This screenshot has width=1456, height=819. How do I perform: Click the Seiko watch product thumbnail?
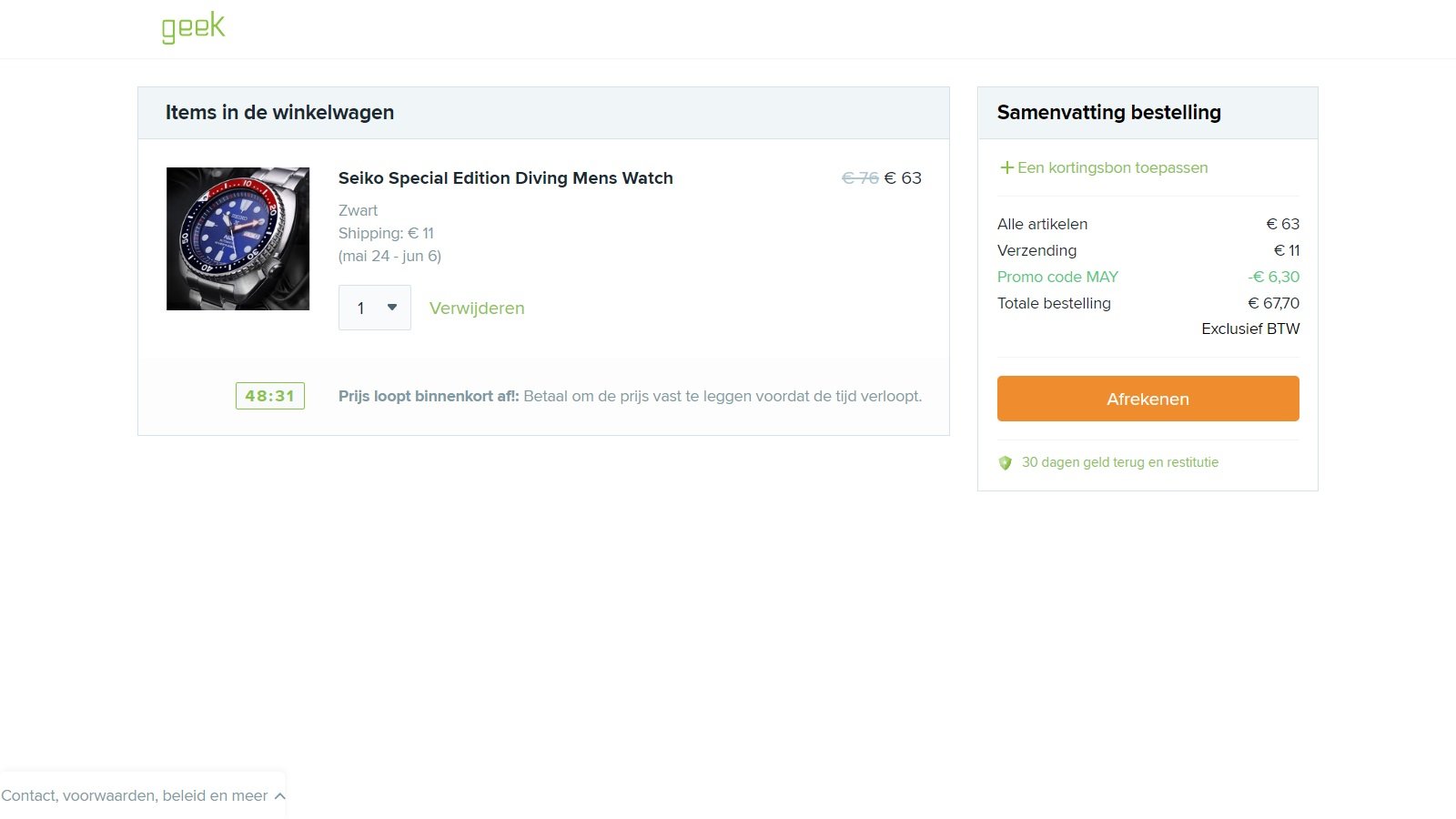[x=238, y=238]
